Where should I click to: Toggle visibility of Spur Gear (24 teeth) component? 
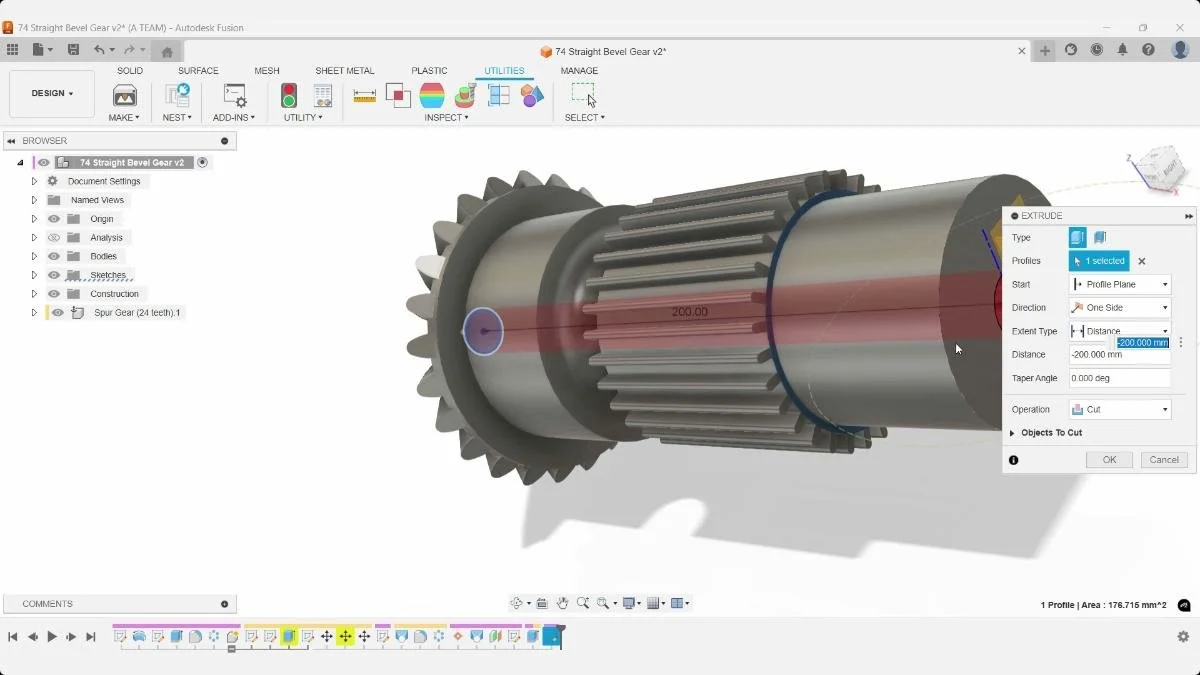point(58,313)
